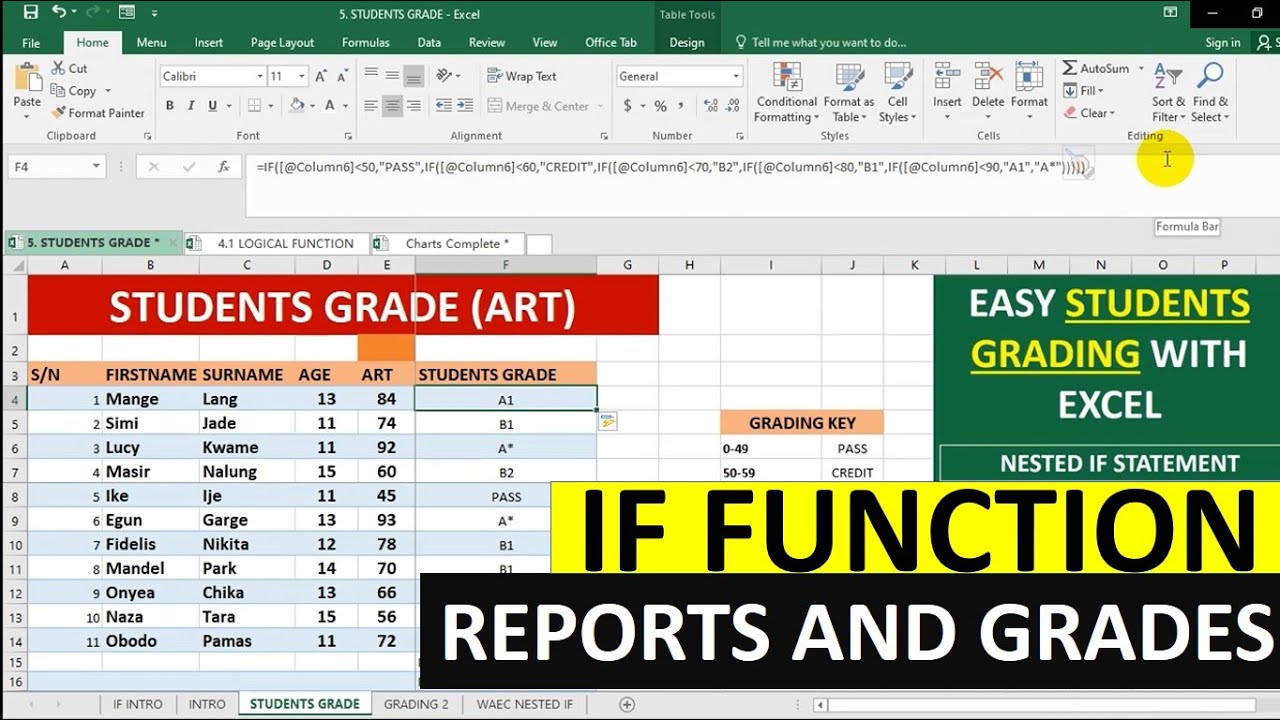The image size is (1280, 720).
Task: Open the Format as Table gallery
Action: (849, 92)
